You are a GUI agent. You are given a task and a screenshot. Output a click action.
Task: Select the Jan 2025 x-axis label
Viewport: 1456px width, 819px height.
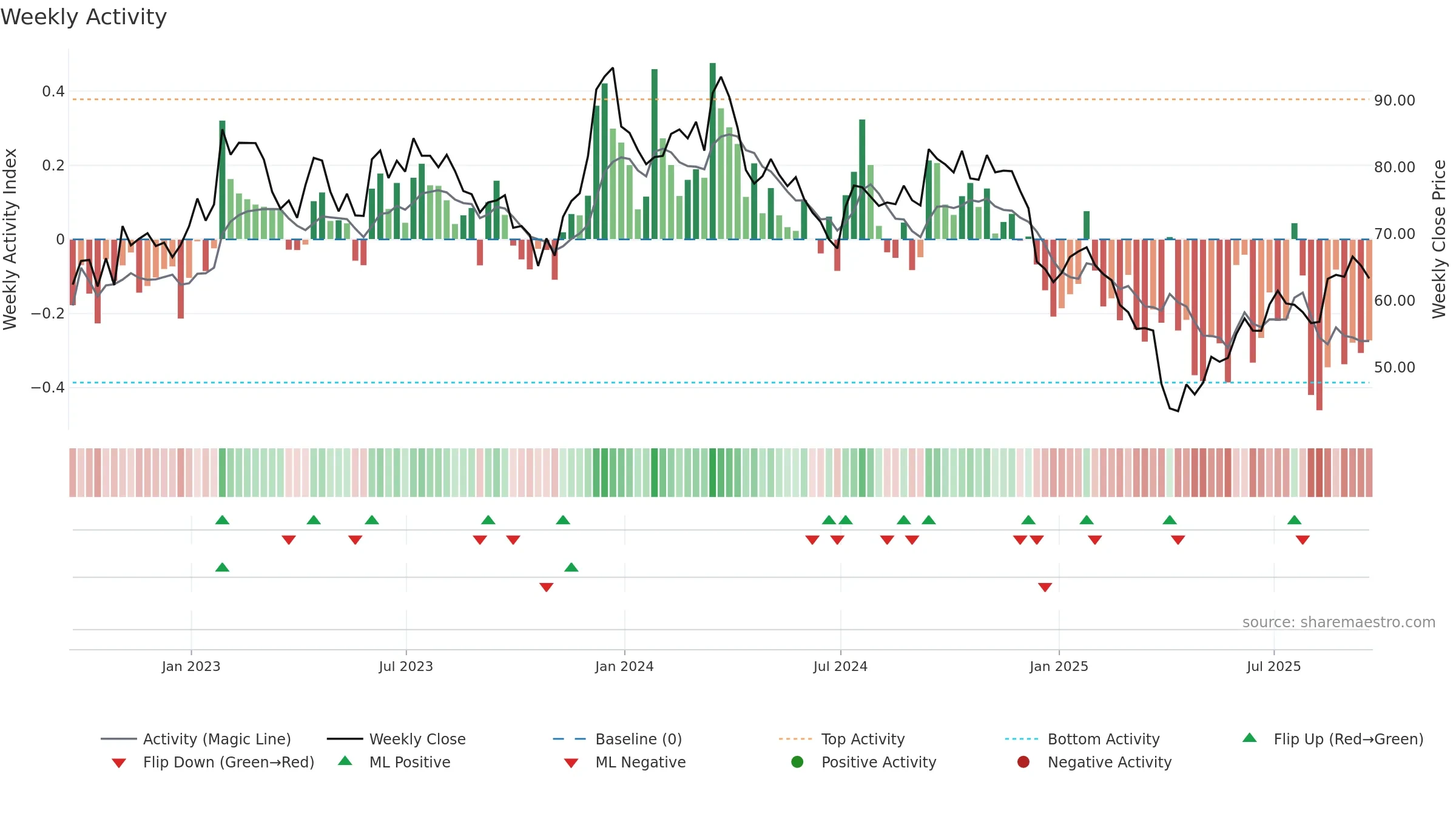pyautogui.click(x=1059, y=666)
